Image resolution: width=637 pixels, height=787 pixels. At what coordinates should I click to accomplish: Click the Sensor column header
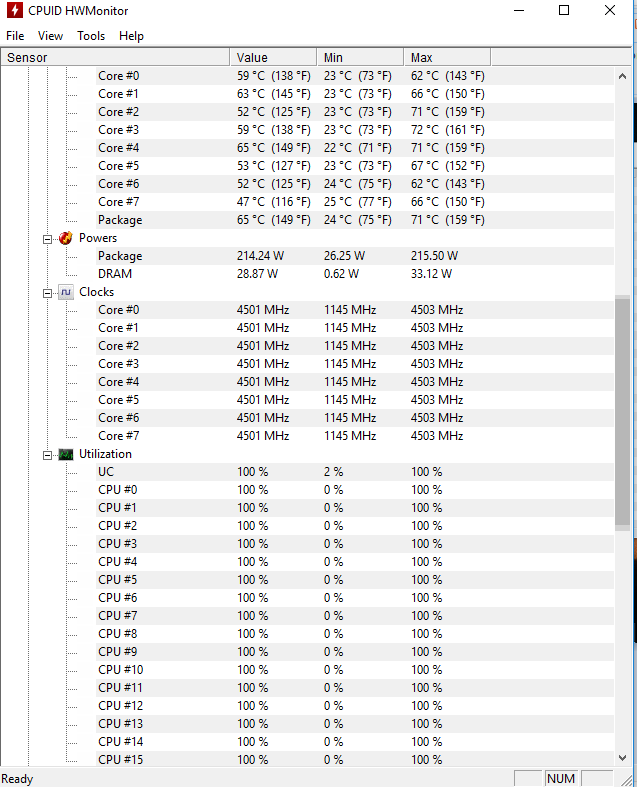click(x=115, y=57)
